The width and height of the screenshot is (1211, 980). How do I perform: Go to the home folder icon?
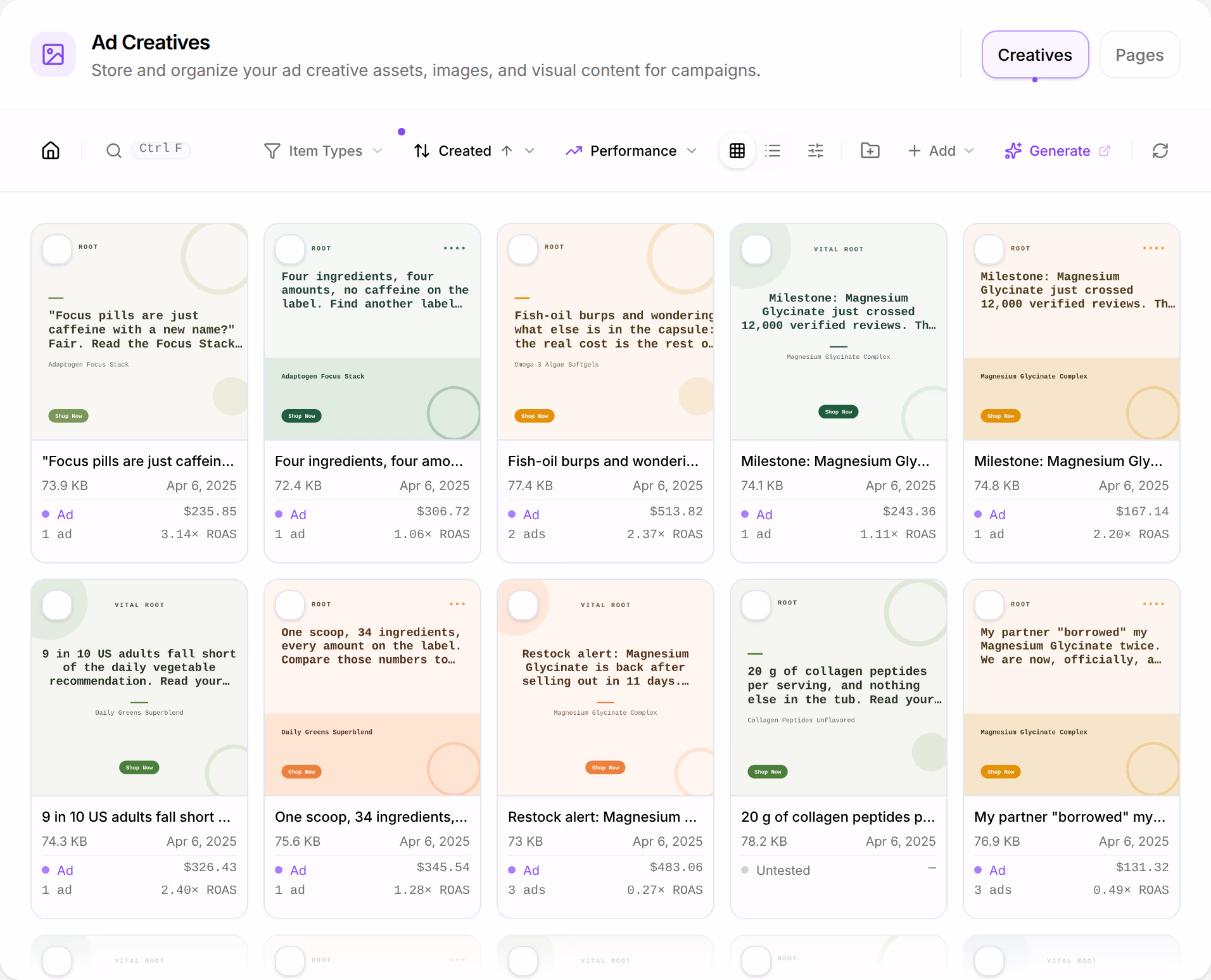click(51, 151)
